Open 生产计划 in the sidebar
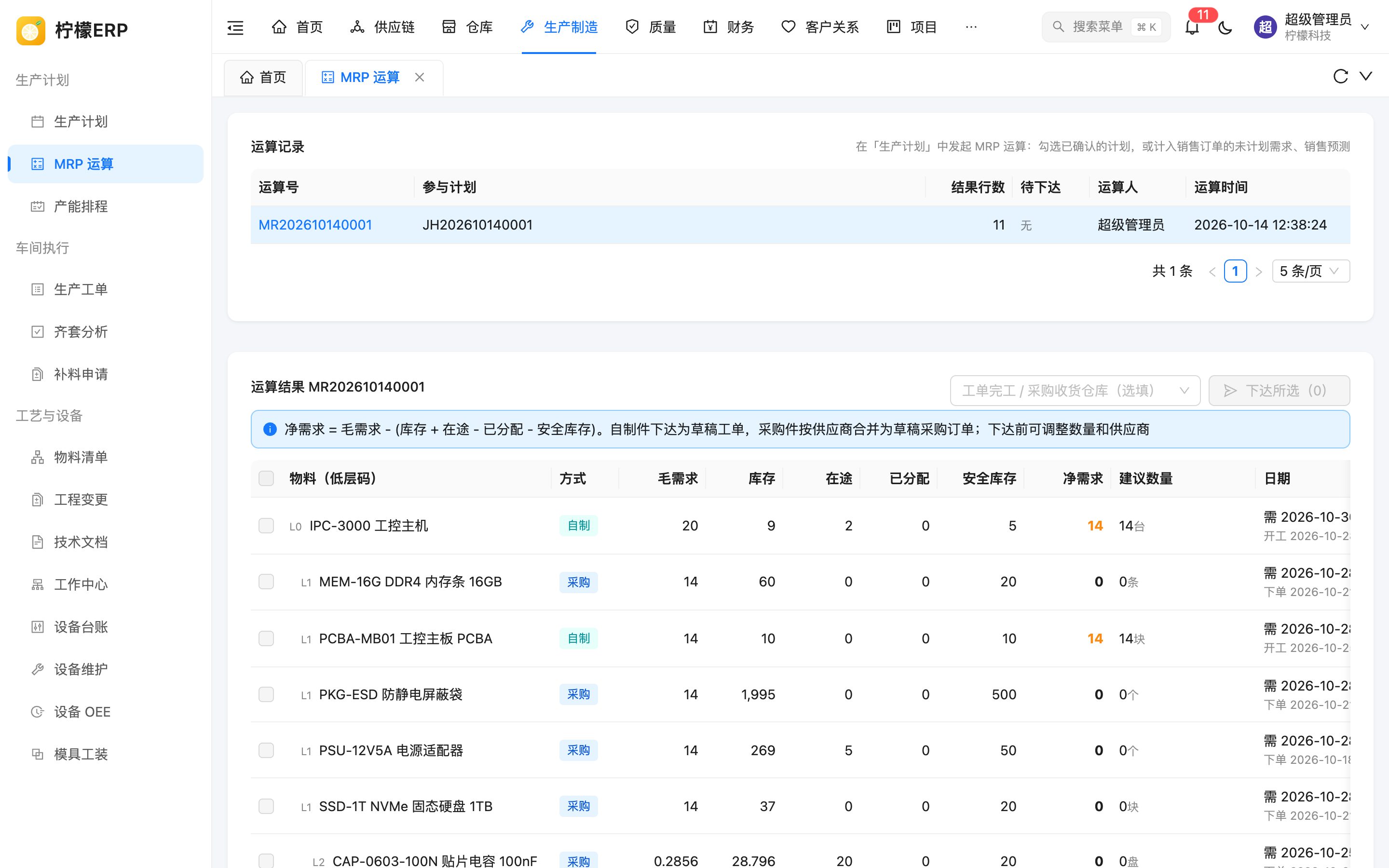 (x=106, y=121)
